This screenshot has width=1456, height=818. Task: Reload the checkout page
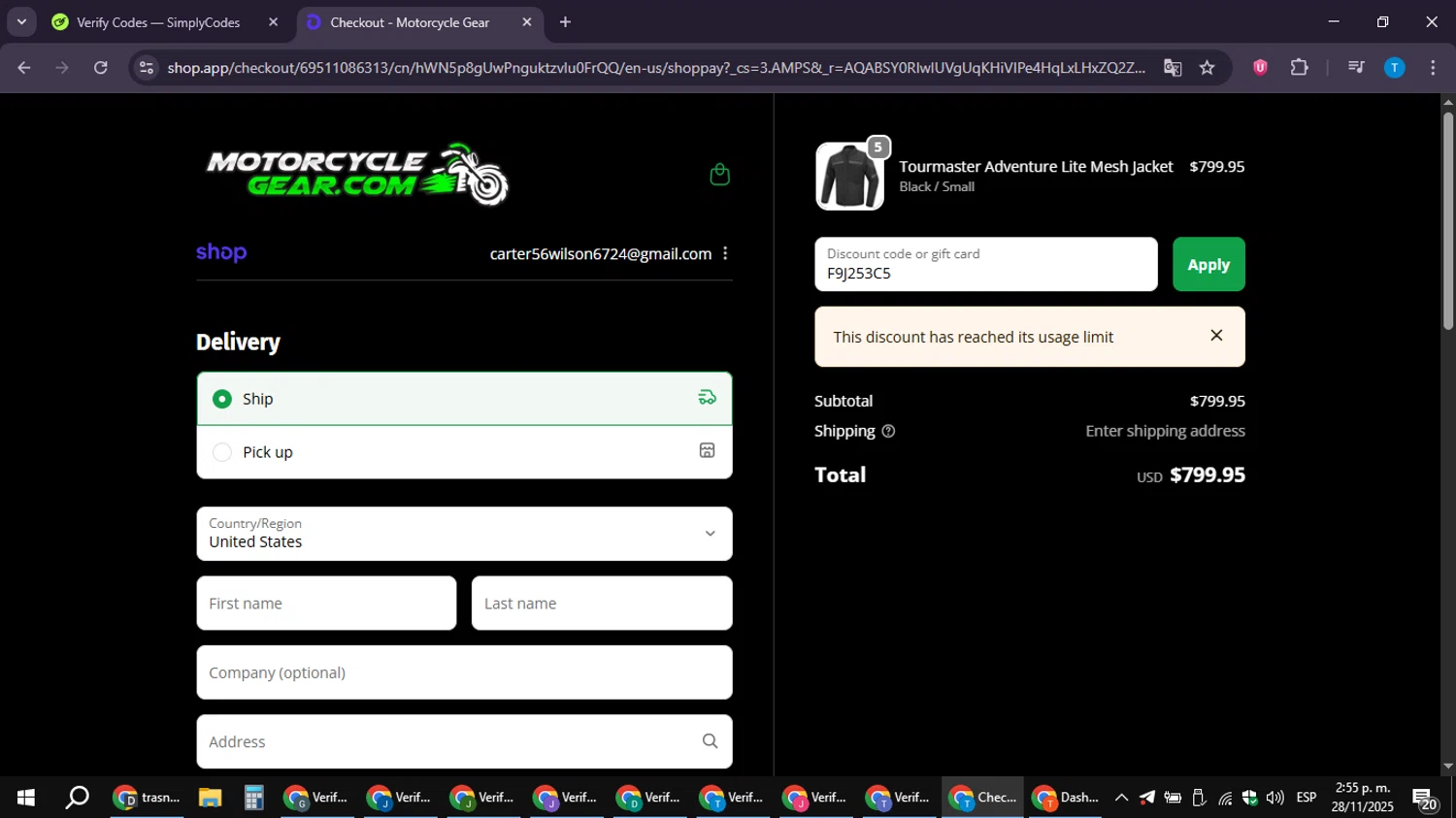tap(101, 68)
